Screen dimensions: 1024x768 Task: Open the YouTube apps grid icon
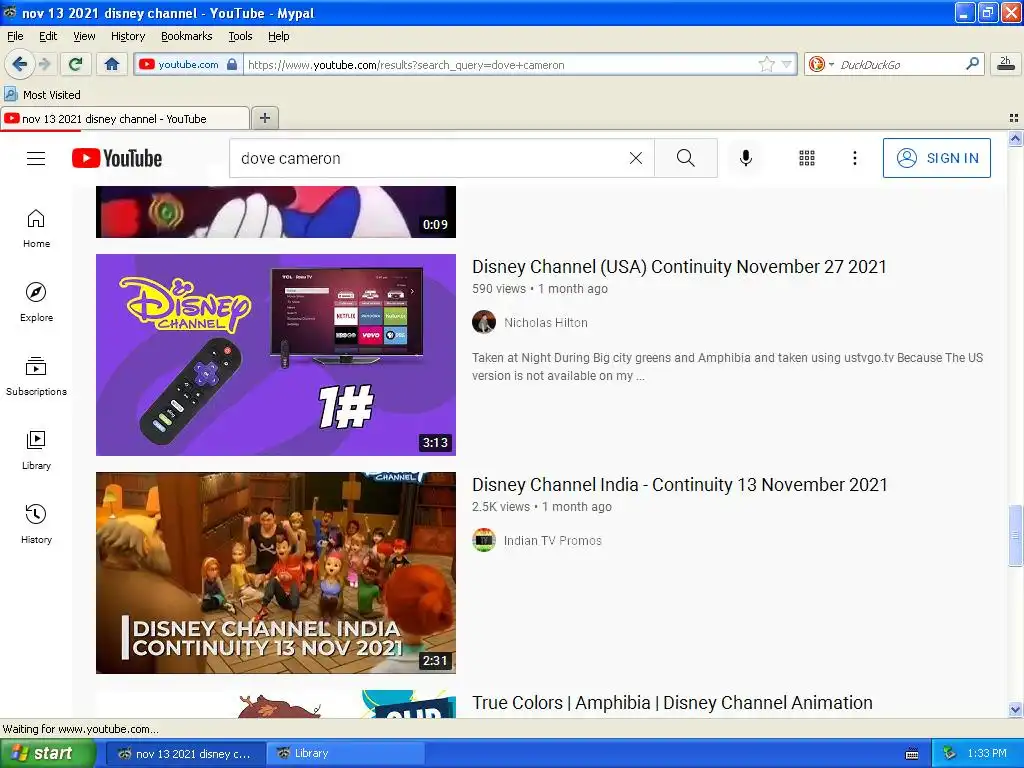807,158
